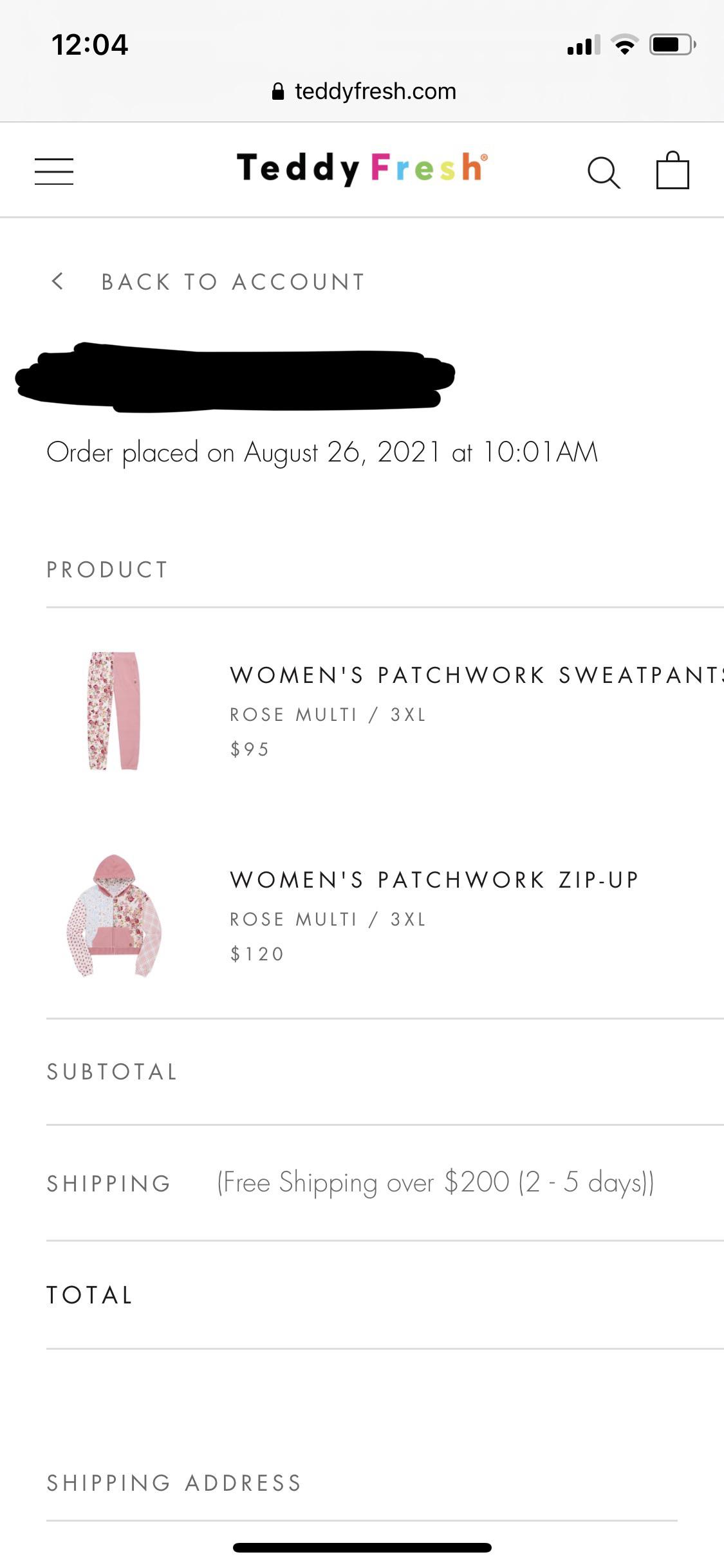724x1568 pixels.
Task: Open Women's Patchwork Sweatpants product link
Action: point(476,675)
